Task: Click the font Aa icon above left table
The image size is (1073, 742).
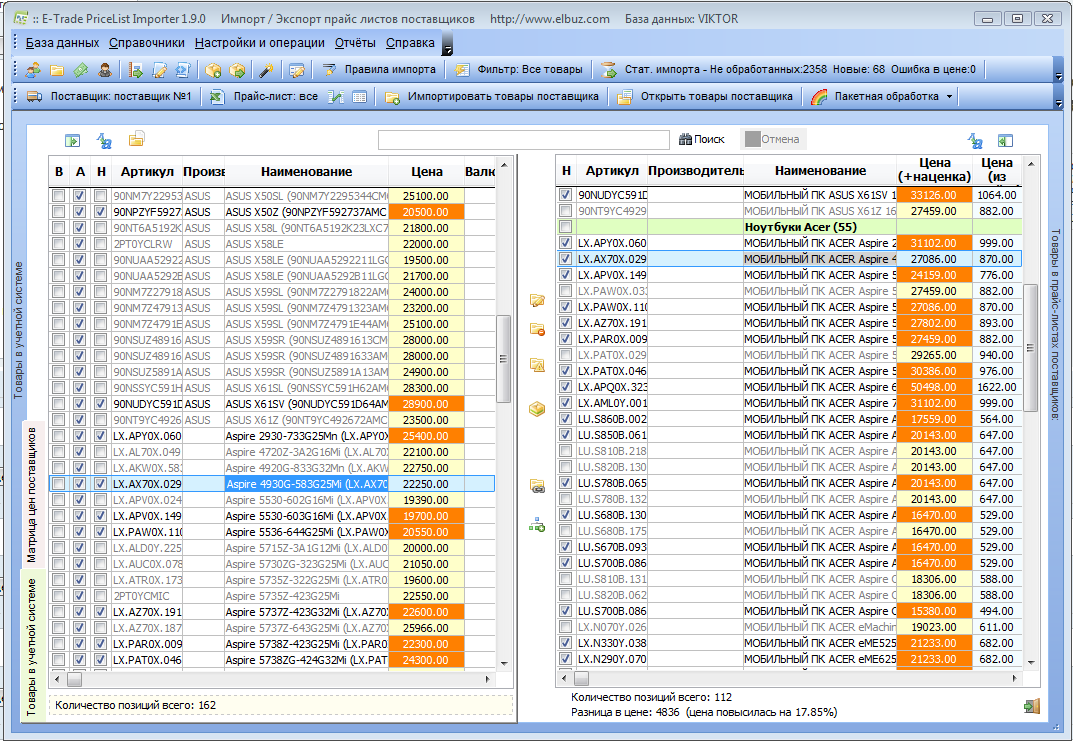Action: 104,140
